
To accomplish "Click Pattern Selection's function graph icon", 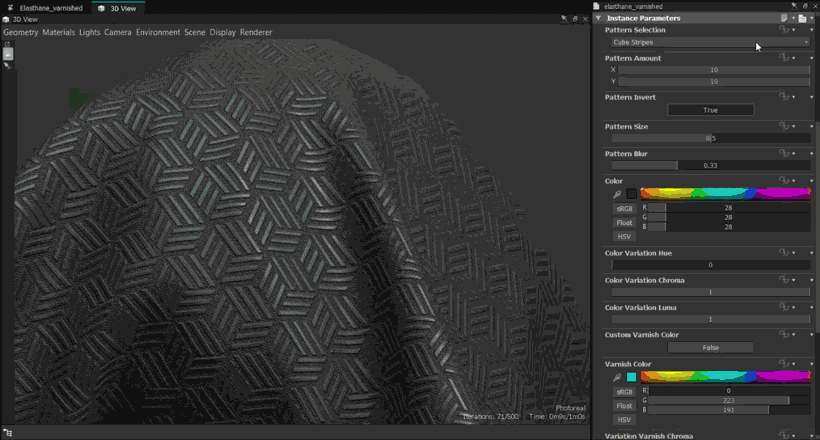I will tap(784, 30).
